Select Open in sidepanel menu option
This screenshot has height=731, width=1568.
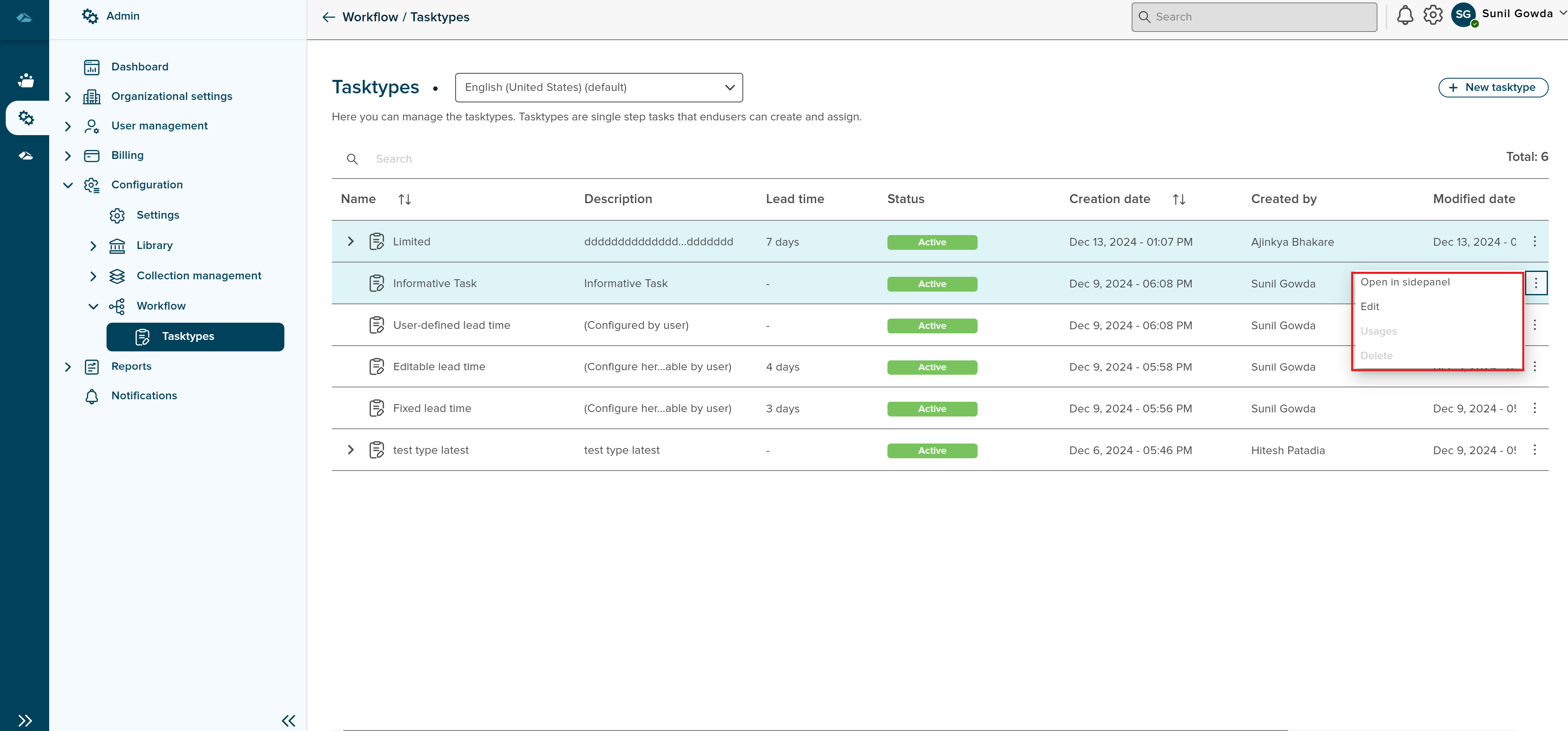tap(1405, 282)
